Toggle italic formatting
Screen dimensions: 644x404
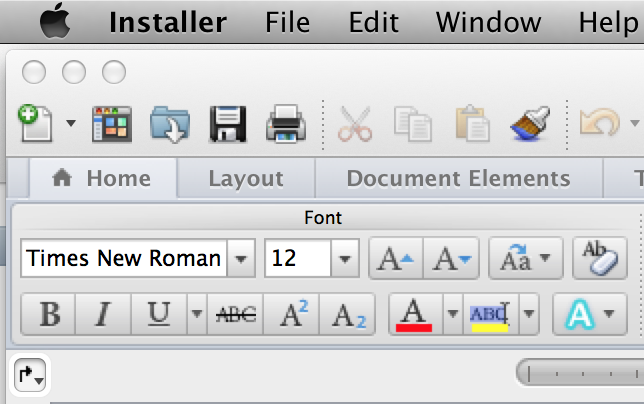[103, 314]
